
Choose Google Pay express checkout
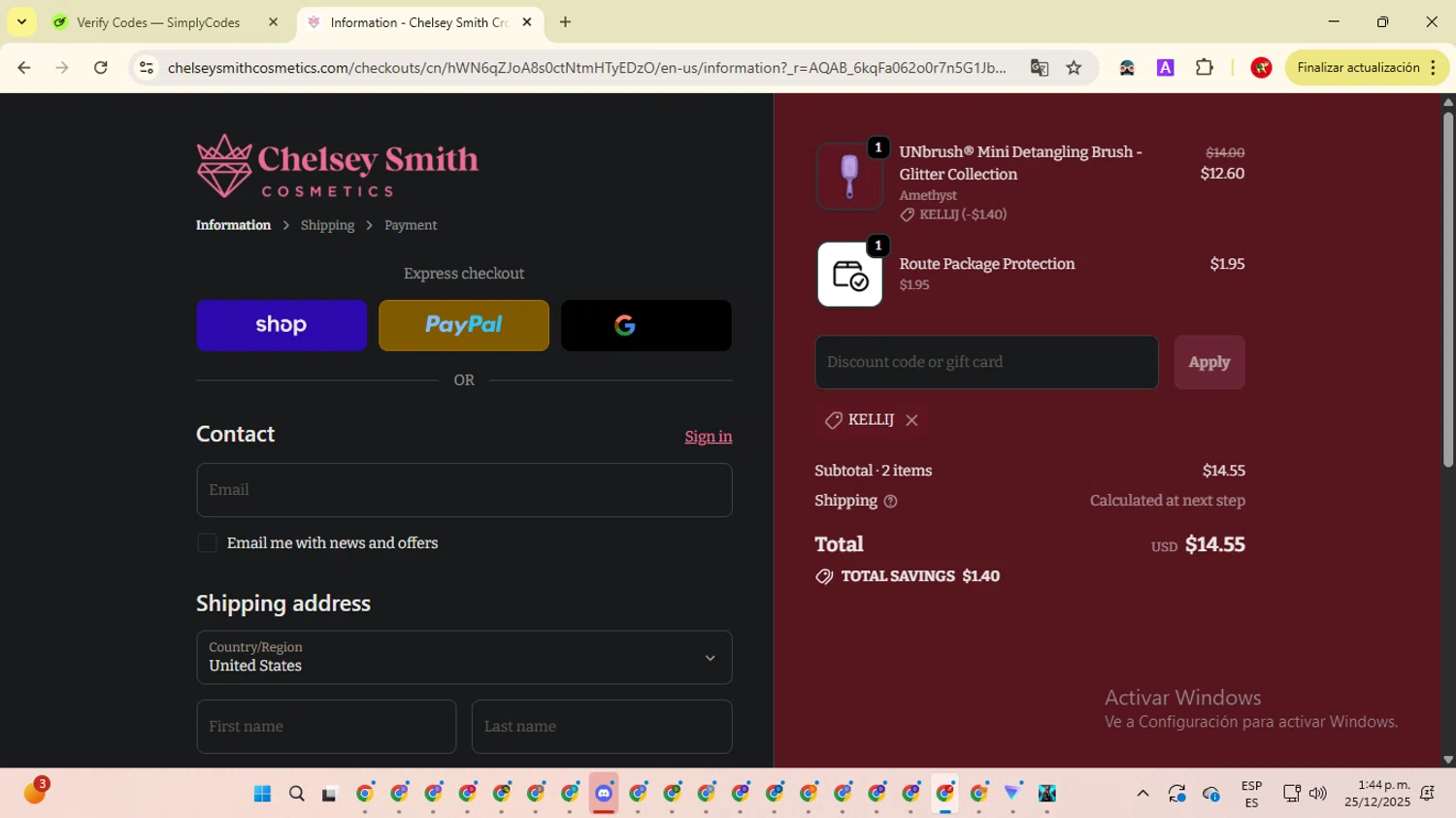click(646, 325)
